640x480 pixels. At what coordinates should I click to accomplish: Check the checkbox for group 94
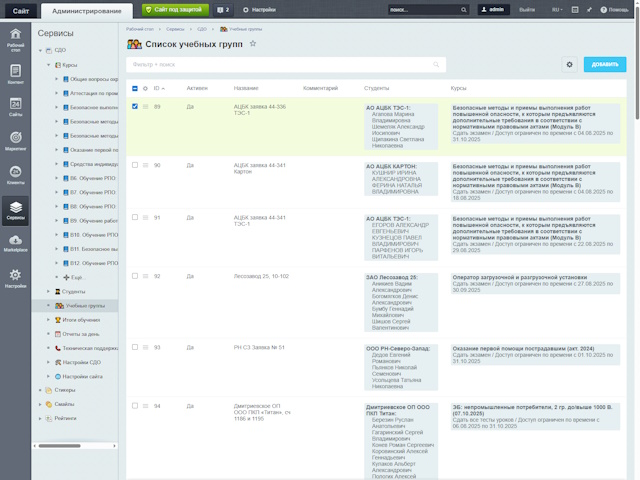[135, 406]
